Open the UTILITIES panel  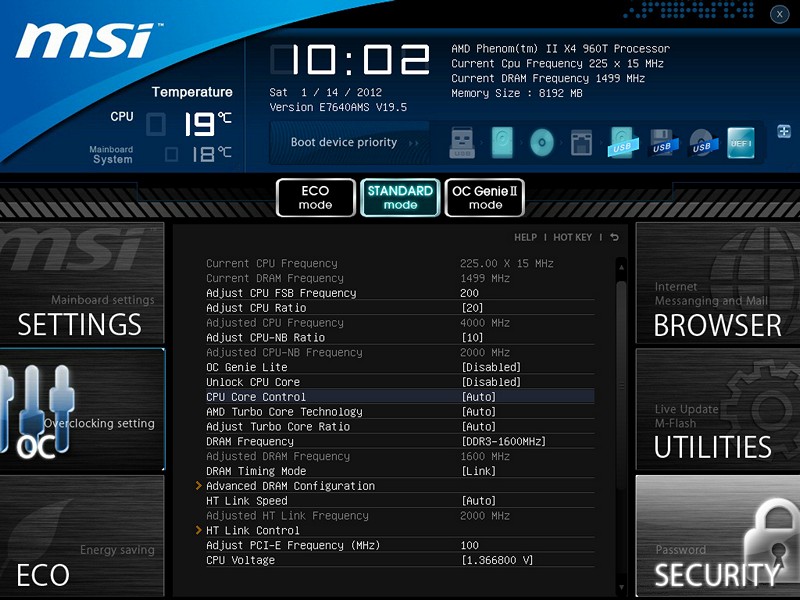click(718, 410)
